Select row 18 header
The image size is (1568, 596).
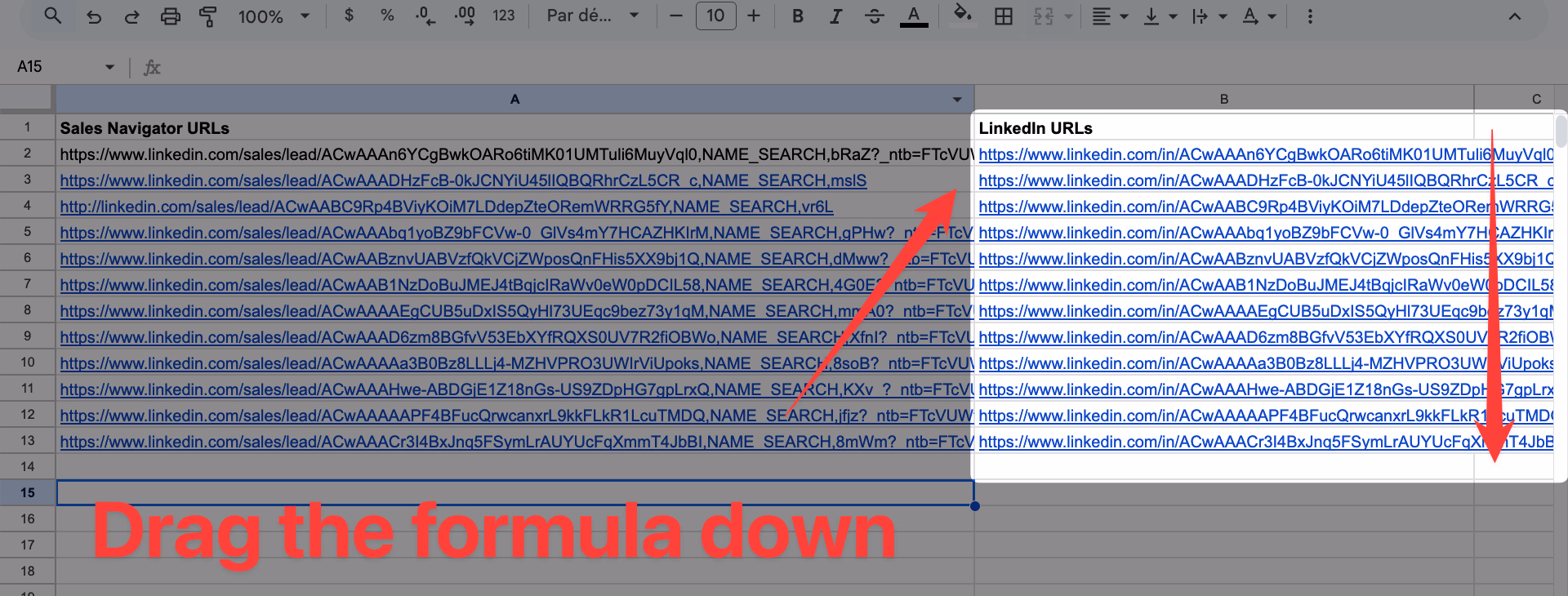27,571
